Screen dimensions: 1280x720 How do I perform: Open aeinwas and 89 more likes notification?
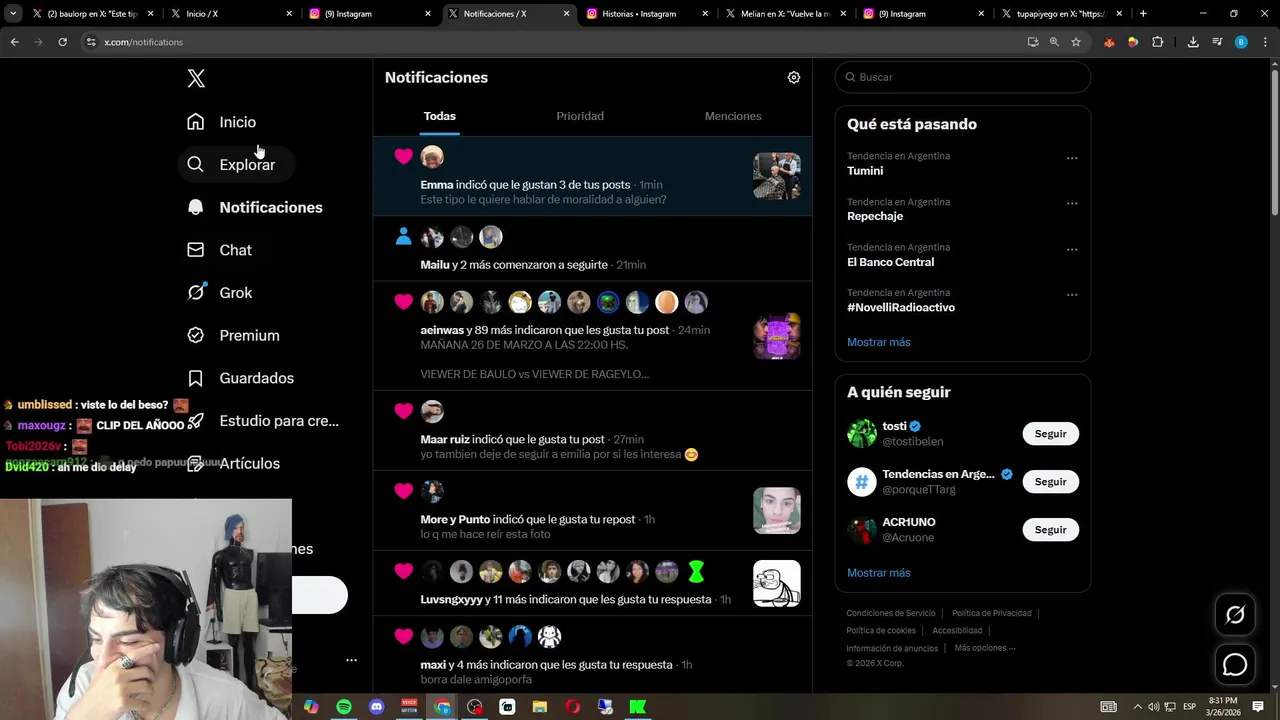pos(593,336)
